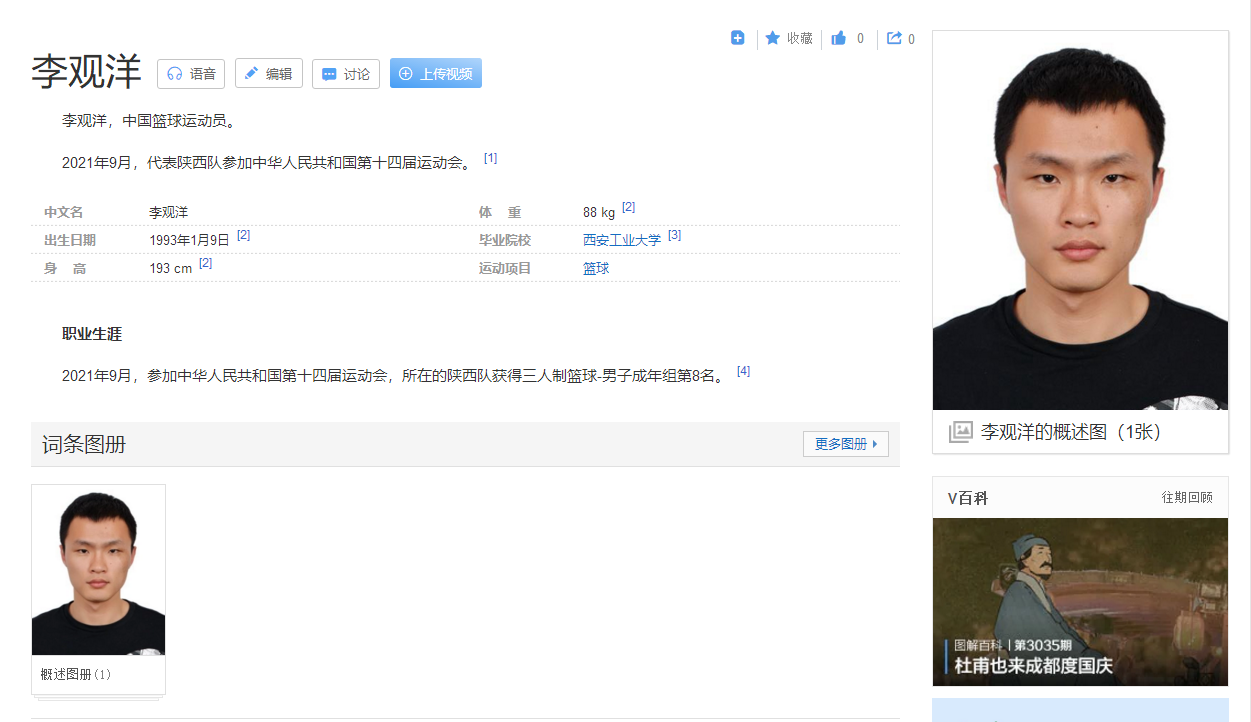This screenshot has width=1251, height=722.
Task: Click the 88 kg weight value
Action: [x=599, y=213]
